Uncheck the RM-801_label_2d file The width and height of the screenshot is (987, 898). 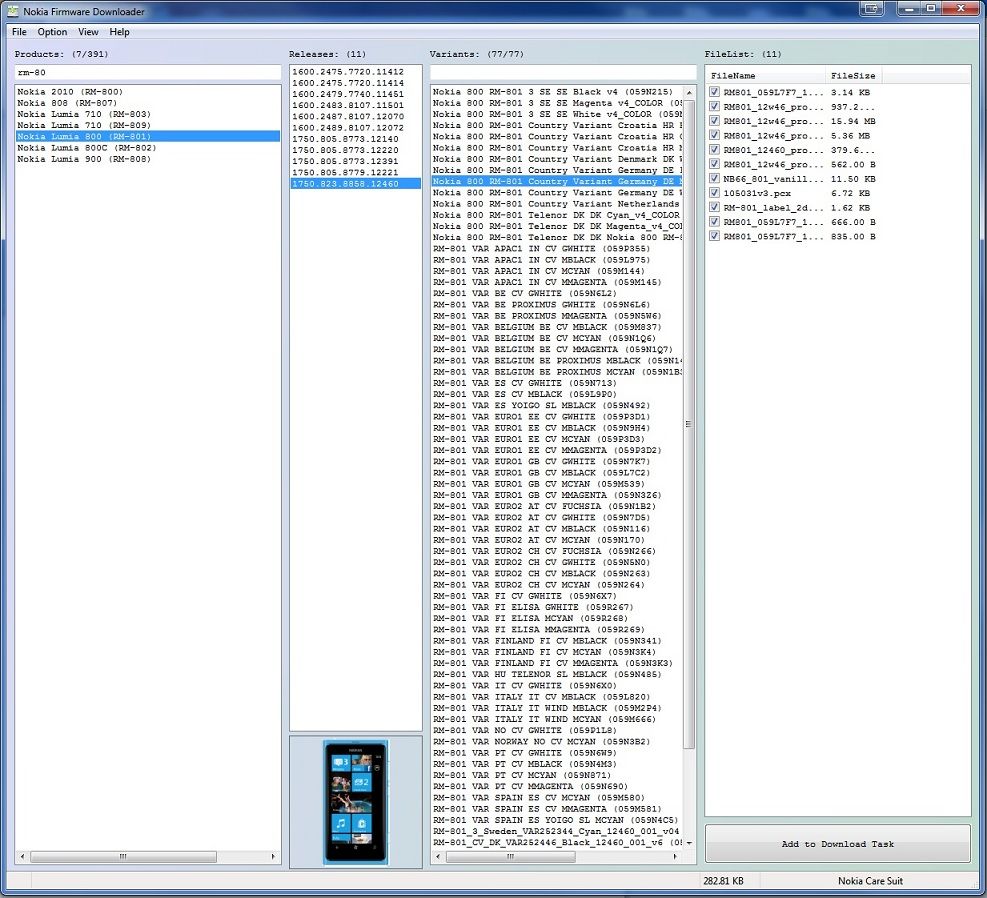[x=714, y=207]
